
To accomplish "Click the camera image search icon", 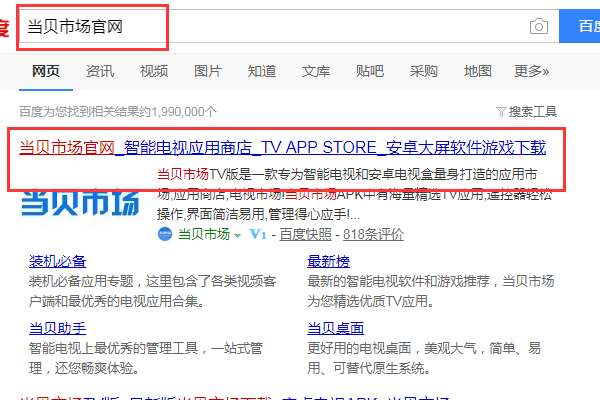I will click(539, 26).
